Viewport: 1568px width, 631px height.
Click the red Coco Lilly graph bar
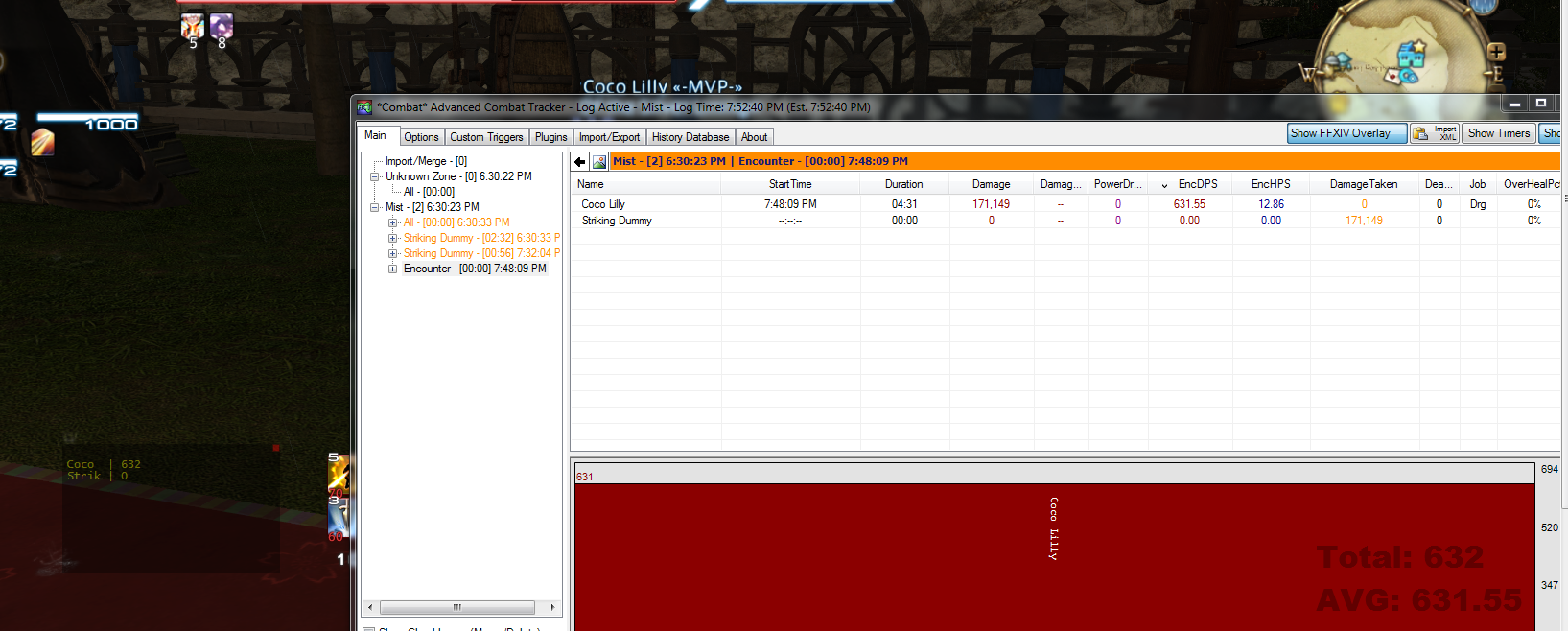tap(1054, 556)
